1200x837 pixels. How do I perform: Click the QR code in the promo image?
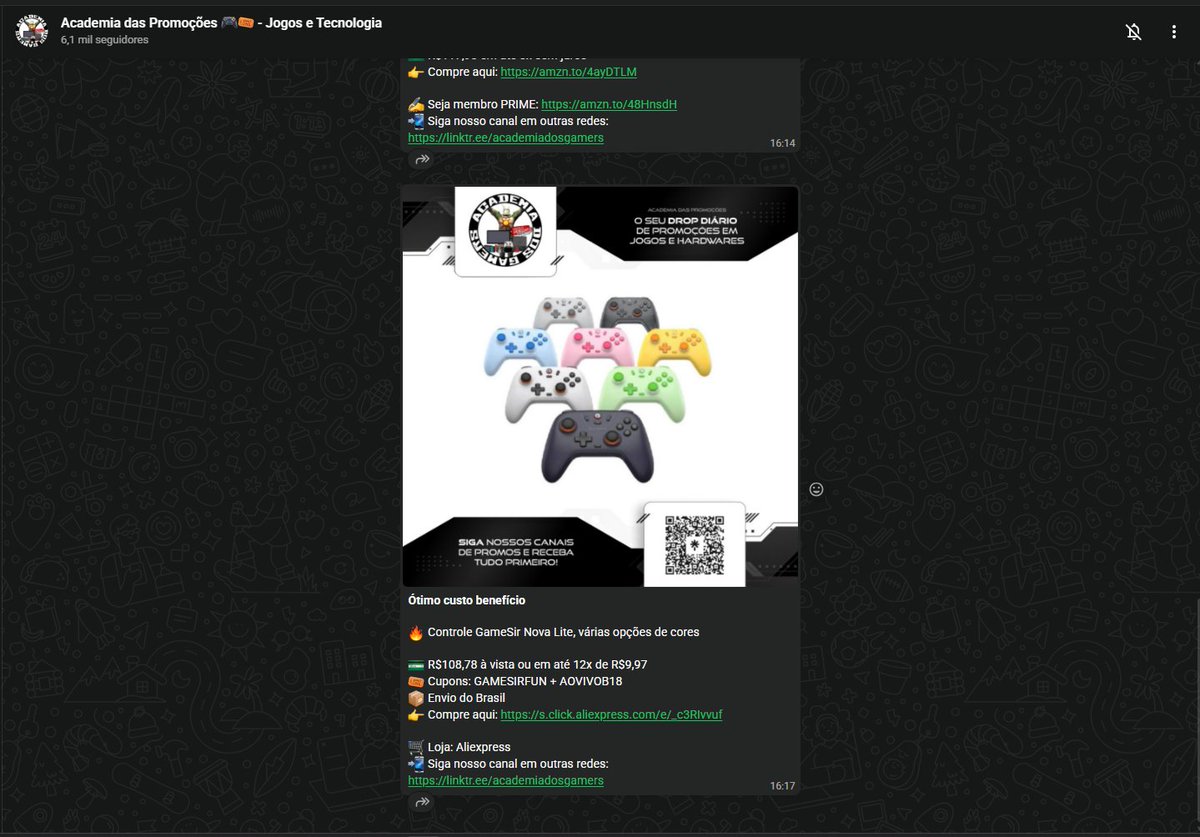[694, 545]
